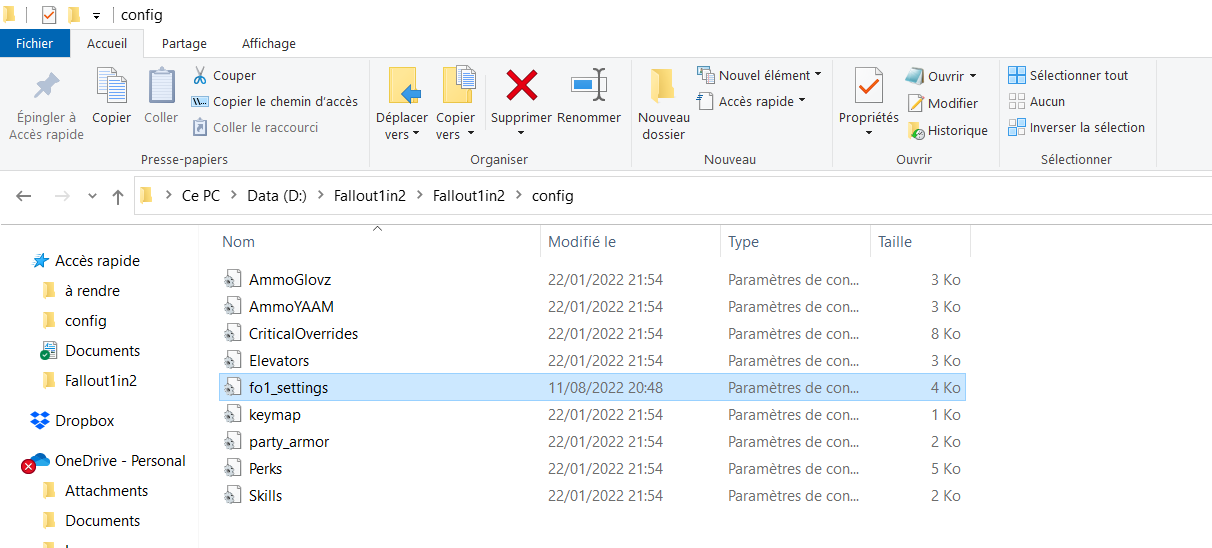Select the CriticalOverrides file
The width and height of the screenshot is (1212, 548).
coord(592,334)
